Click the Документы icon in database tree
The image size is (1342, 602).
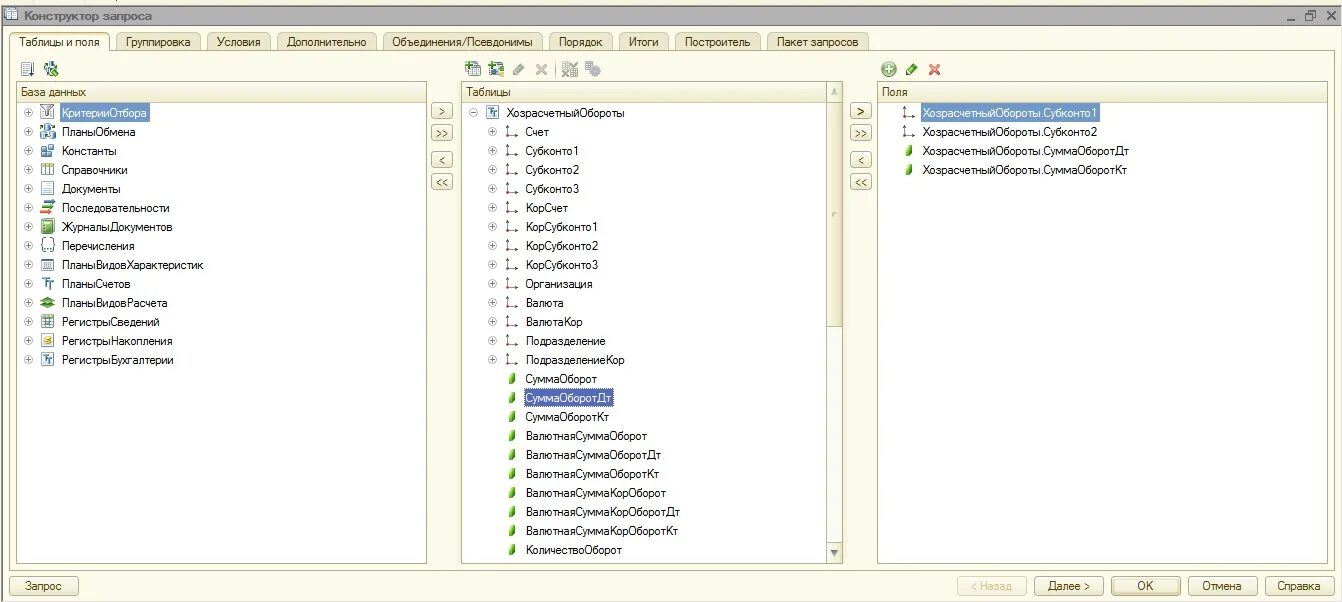click(x=47, y=188)
